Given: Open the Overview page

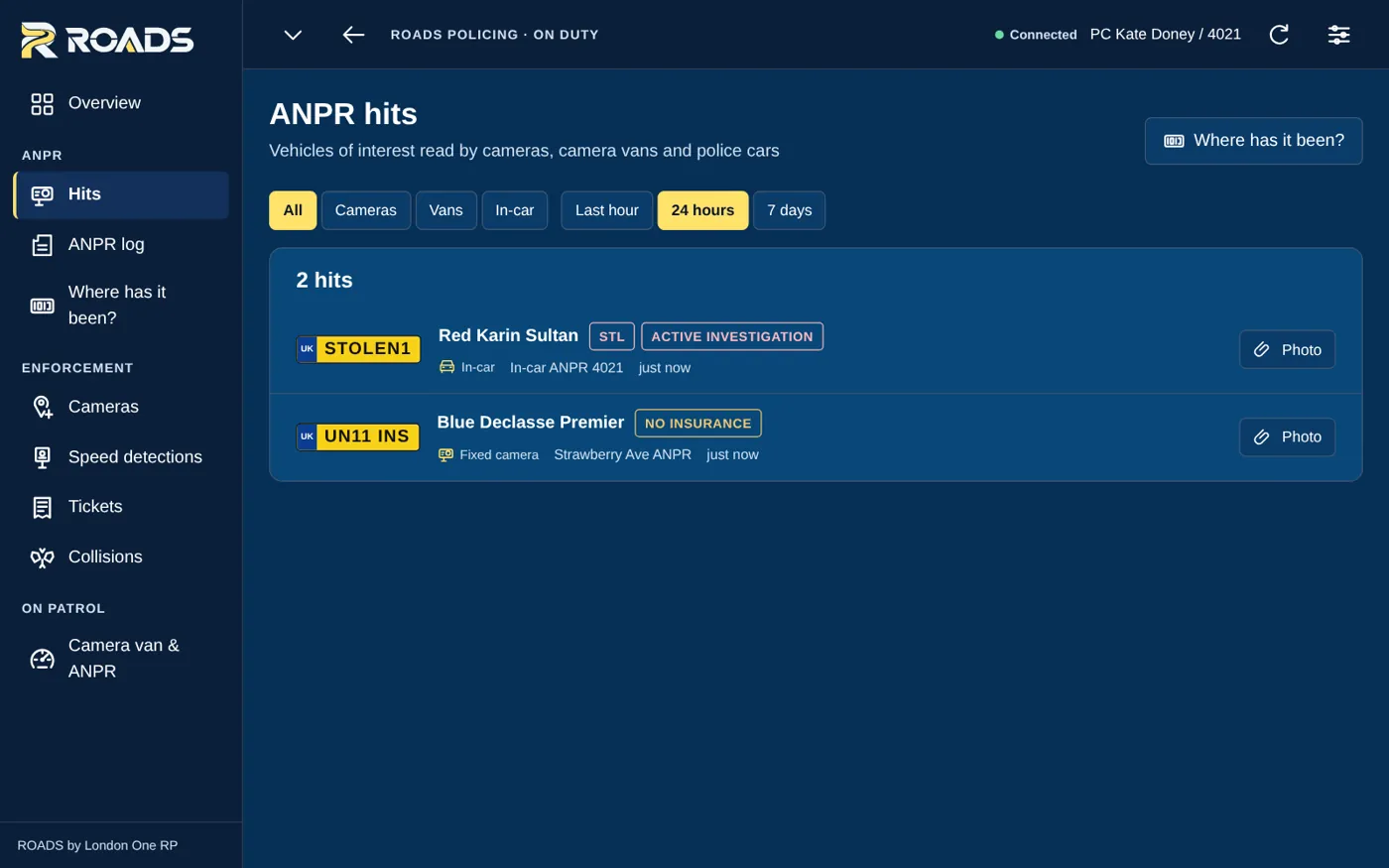Looking at the screenshot, I should [121, 103].
